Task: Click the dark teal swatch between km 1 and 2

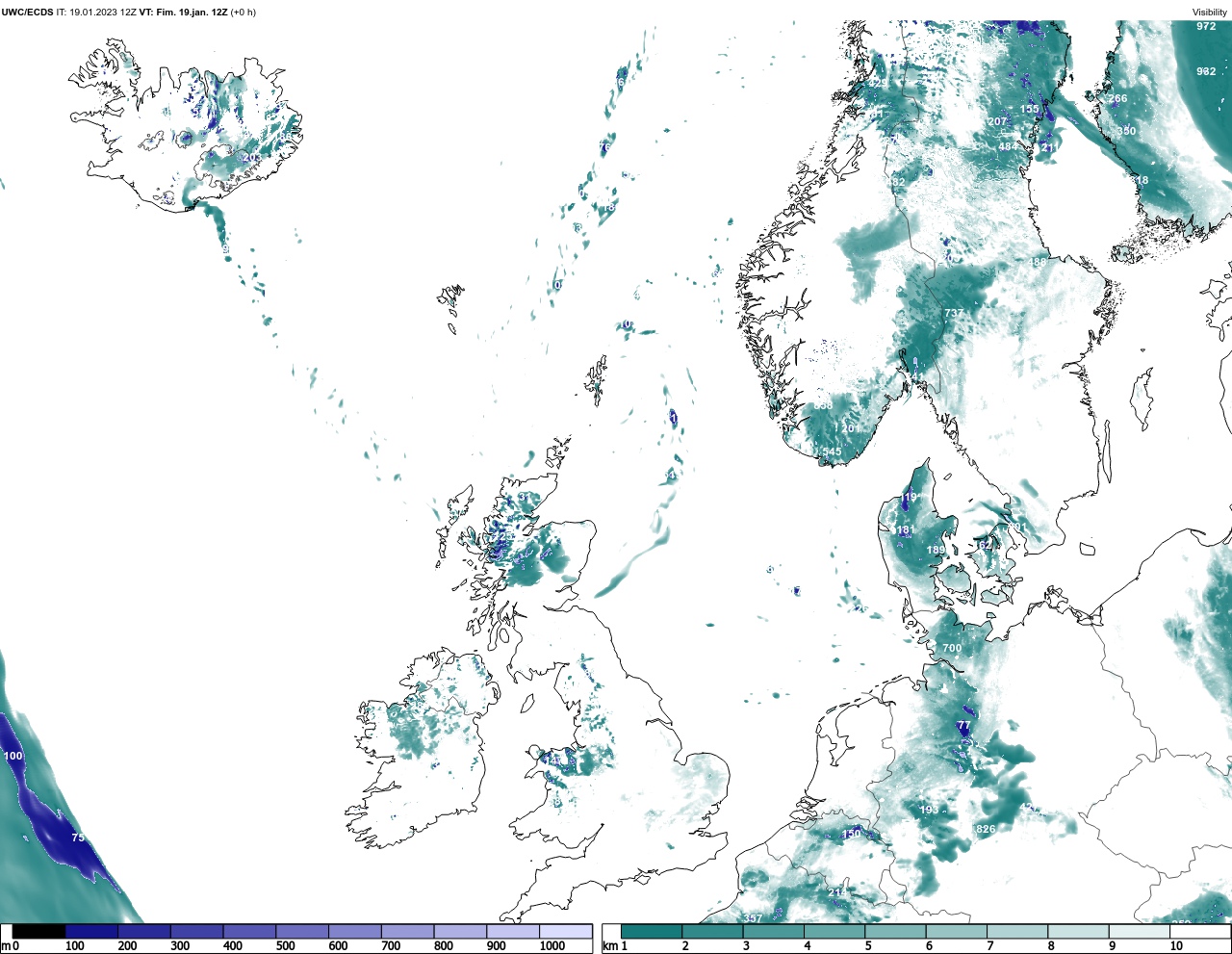Action: (x=652, y=931)
